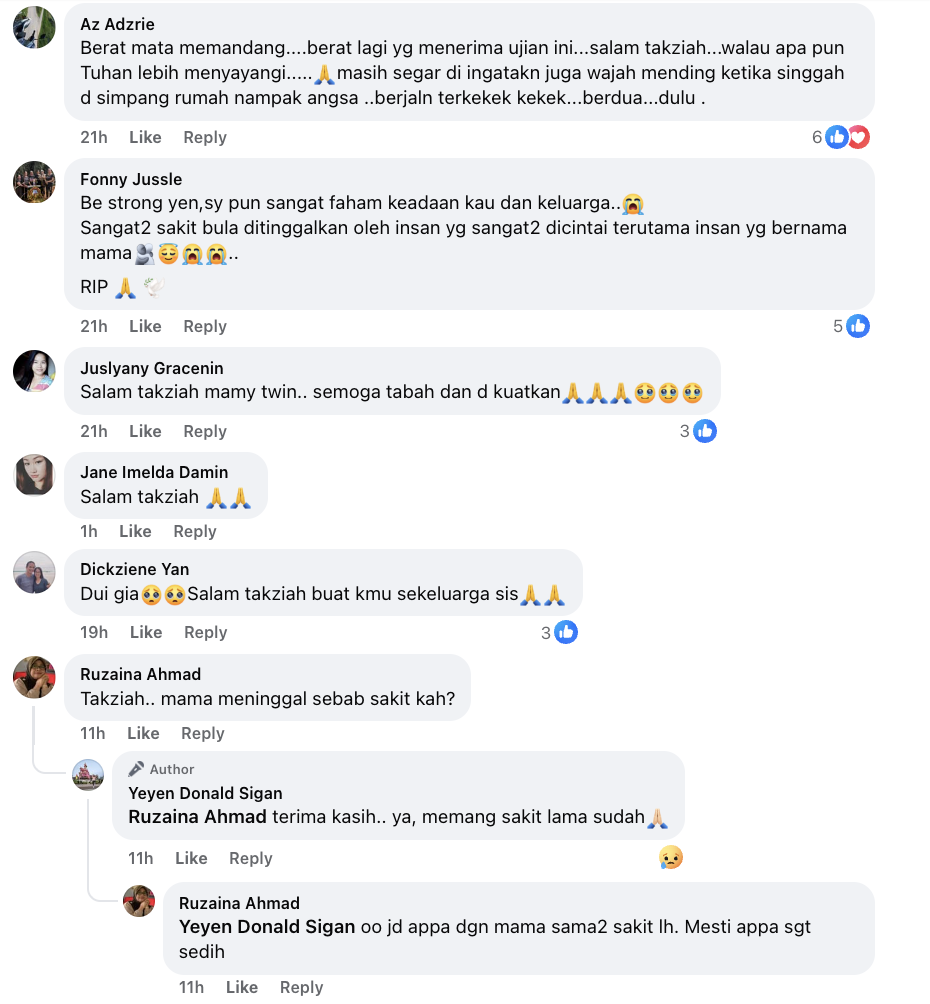Open the like reactions on Fonny Jussle's comment
Image resolution: width=930 pixels, height=1004 pixels.
click(x=851, y=326)
